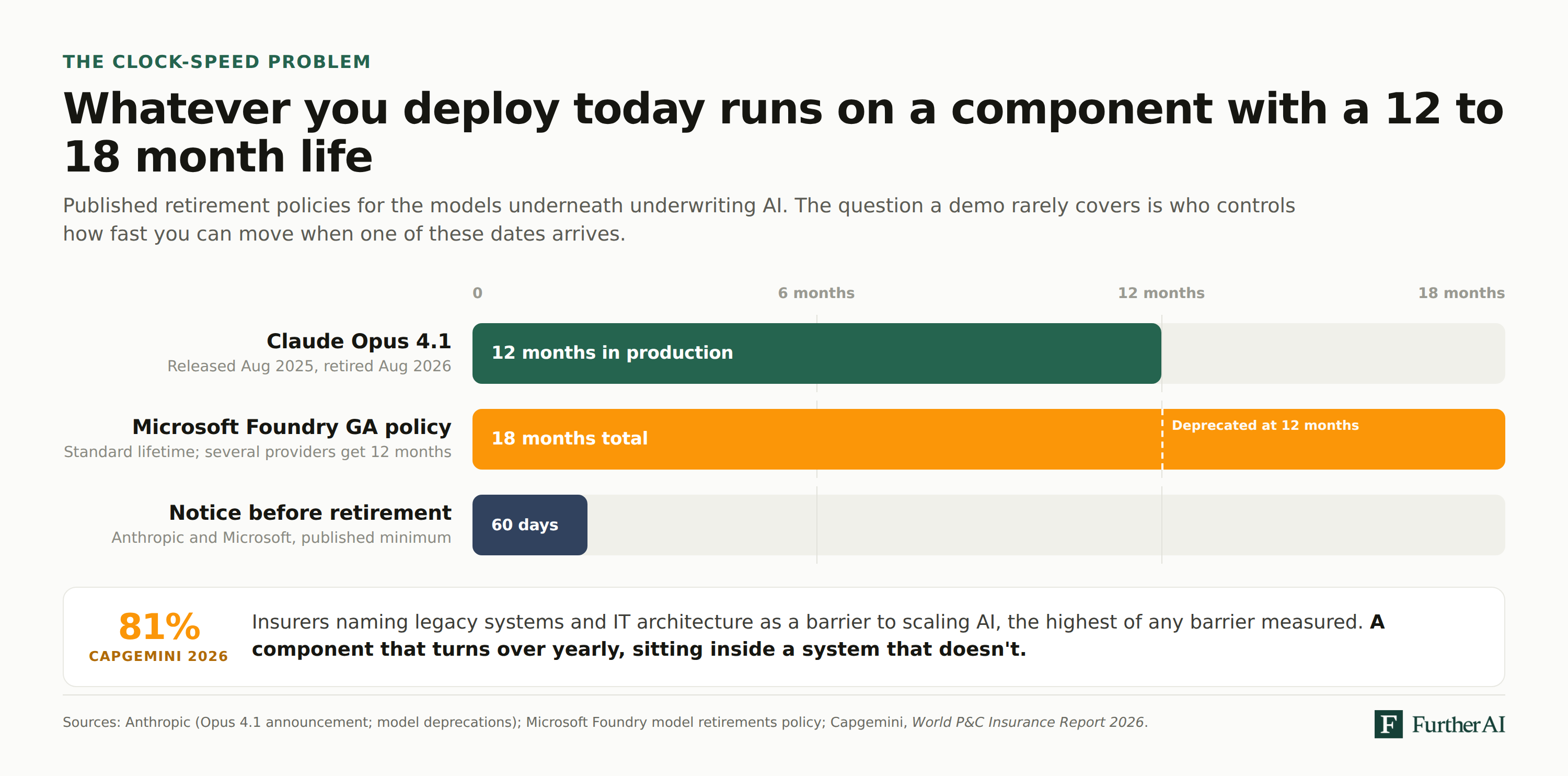The image size is (1568, 776).
Task: Click the '12 months' axis label
Action: 1161,293
